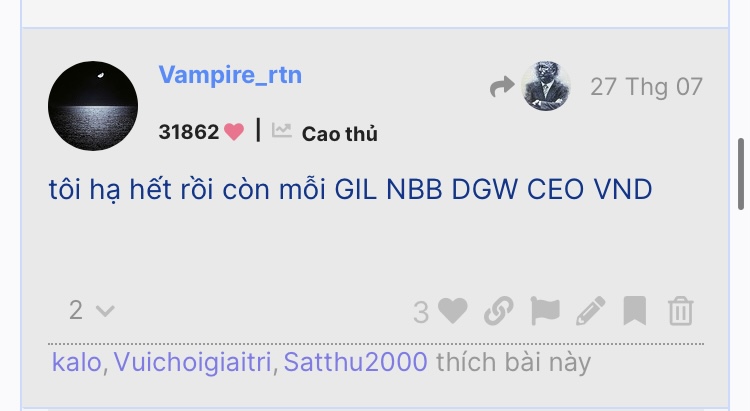
Task: Copy post link via chain icon
Action: coord(498,311)
